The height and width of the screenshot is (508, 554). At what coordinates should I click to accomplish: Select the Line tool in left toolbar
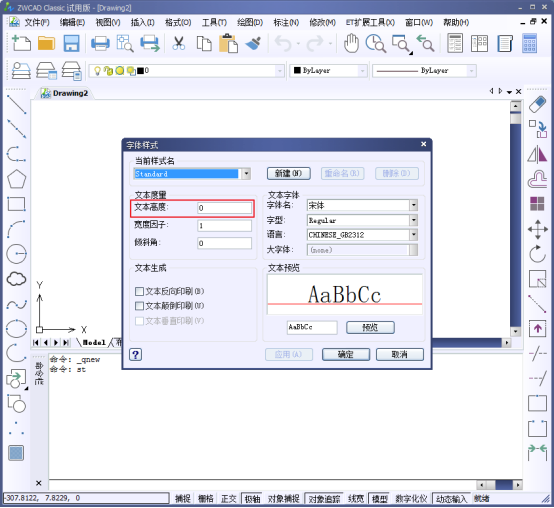tap(16, 105)
